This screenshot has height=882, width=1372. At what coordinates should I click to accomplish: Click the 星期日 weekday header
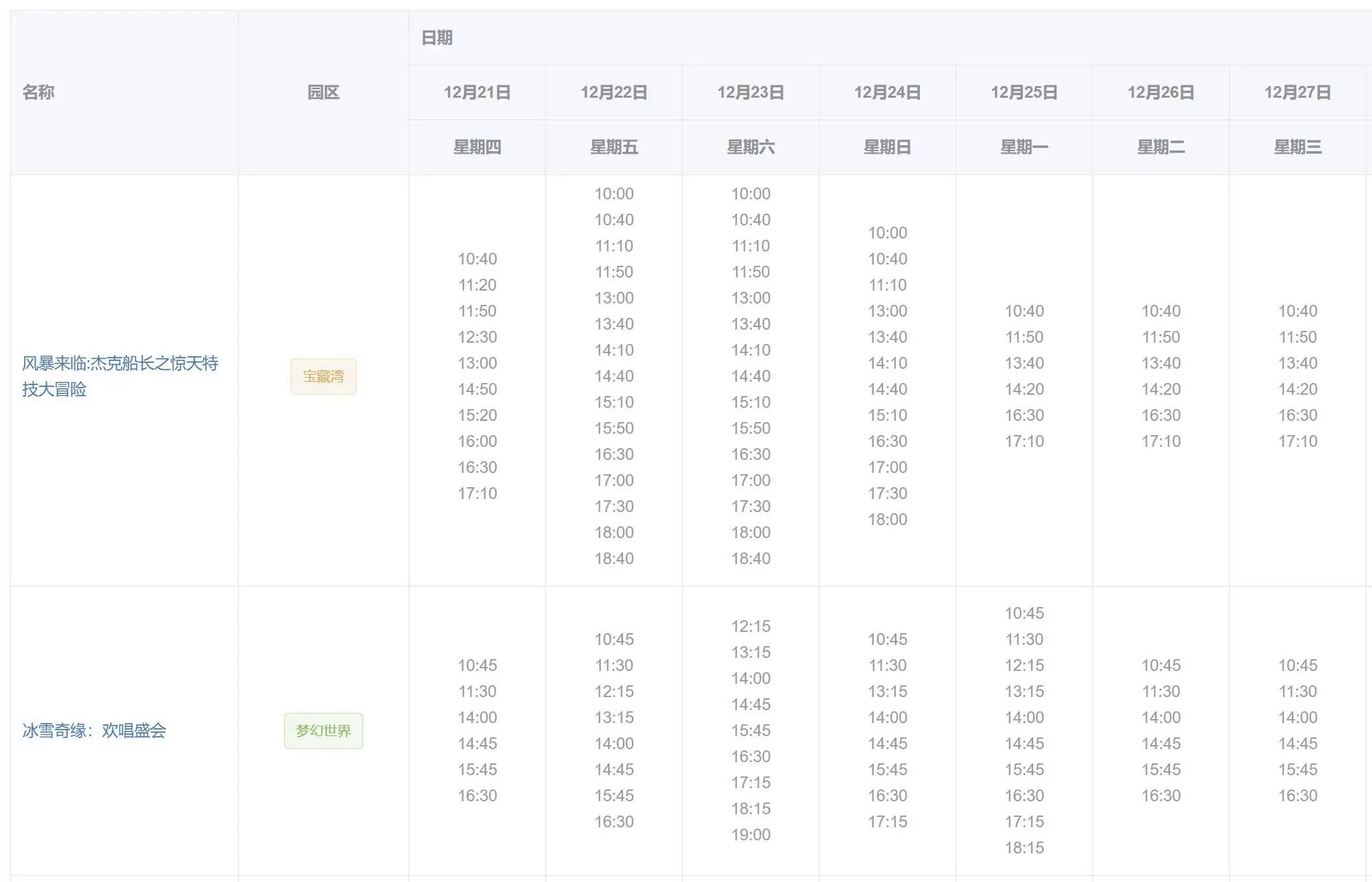(x=887, y=147)
